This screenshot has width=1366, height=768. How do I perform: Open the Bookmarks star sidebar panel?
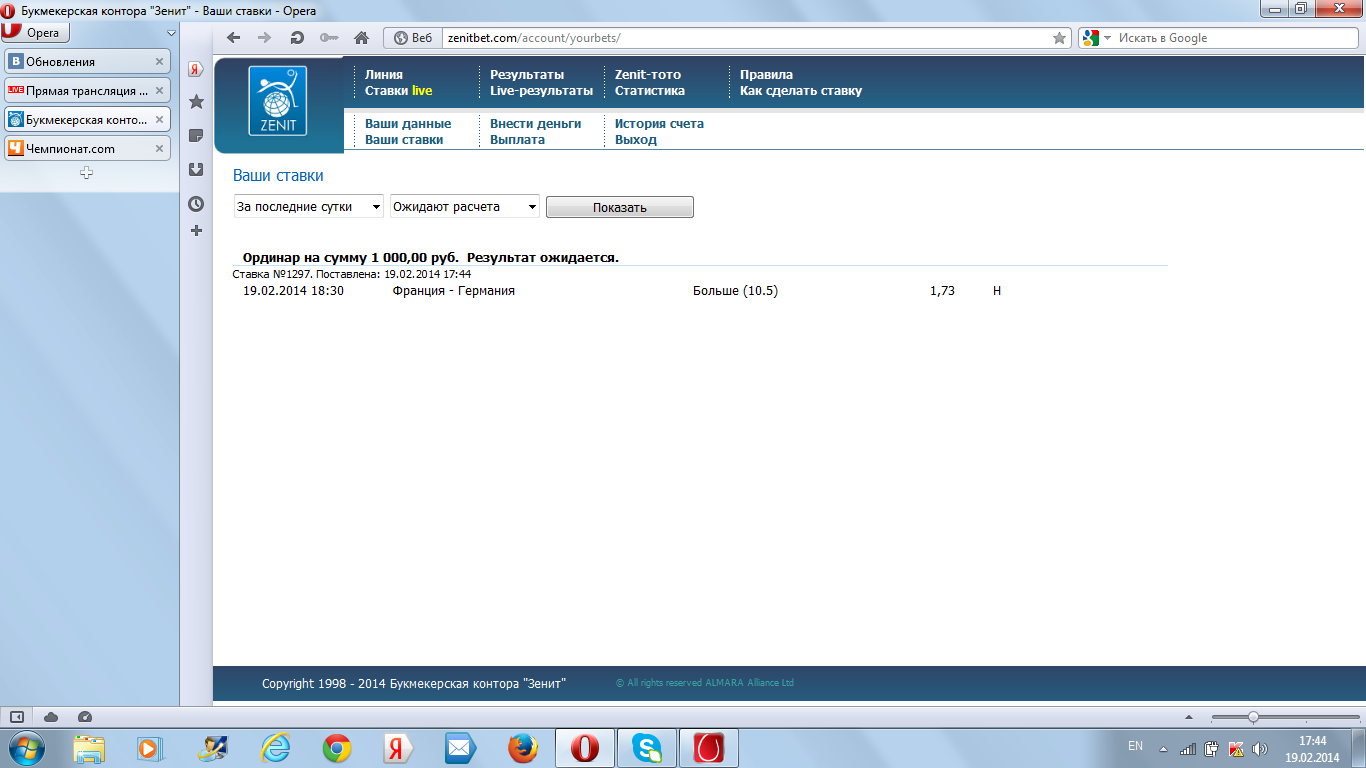197,102
